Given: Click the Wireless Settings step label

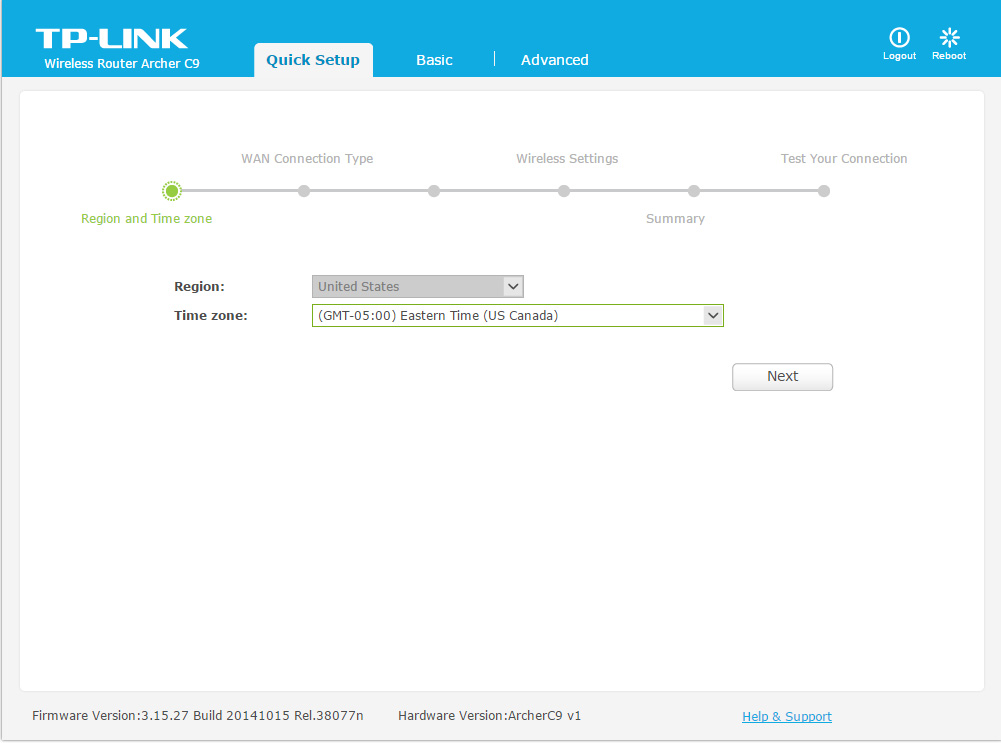Looking at the screenshot, I should click(x=567, y=159).
